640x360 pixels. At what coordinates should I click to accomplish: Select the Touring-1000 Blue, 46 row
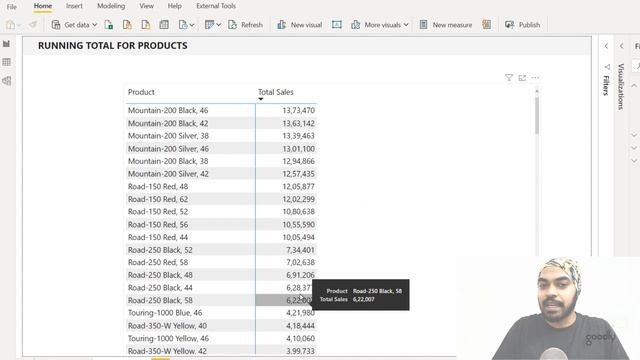pyautogui.click(x=221, y=313)
